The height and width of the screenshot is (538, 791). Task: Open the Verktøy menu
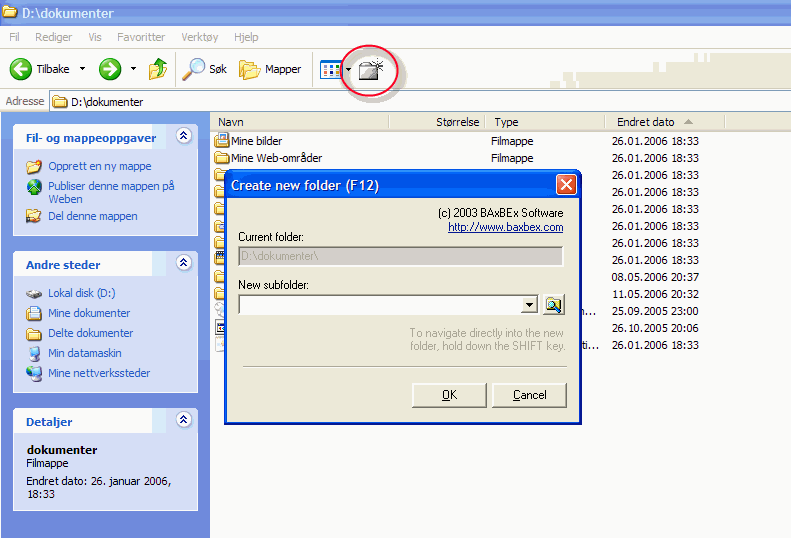click(x=200, y=37)
